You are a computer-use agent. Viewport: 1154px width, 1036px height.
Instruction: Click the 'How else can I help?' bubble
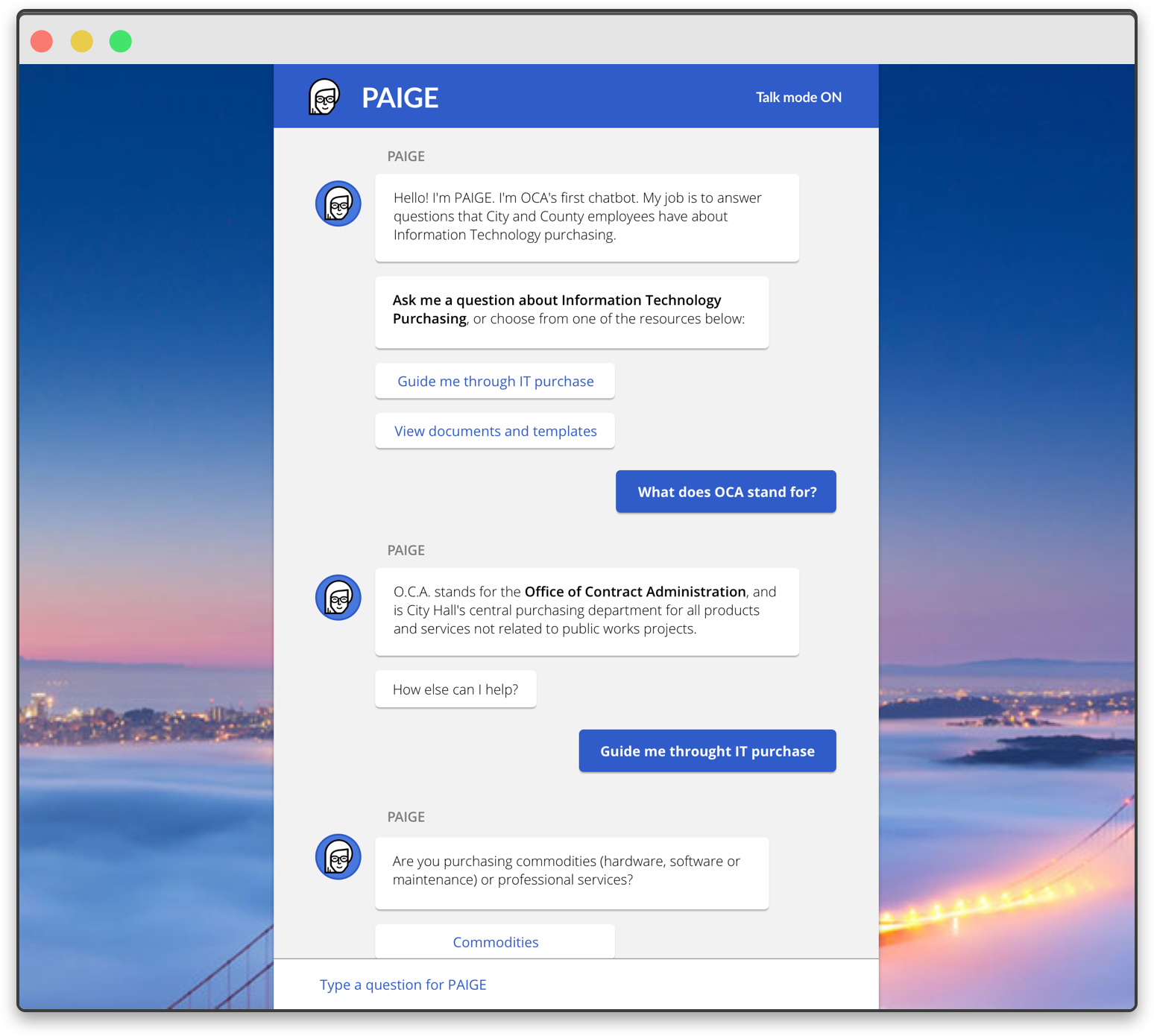455,689
